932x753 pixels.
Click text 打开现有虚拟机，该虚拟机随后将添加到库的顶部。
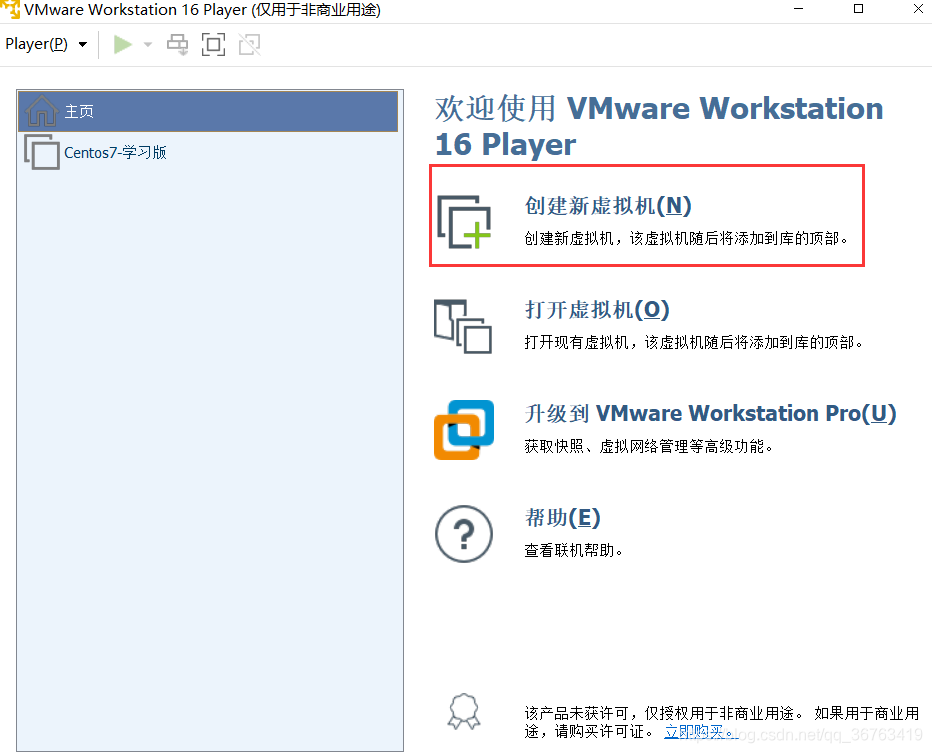click(694, 342)
